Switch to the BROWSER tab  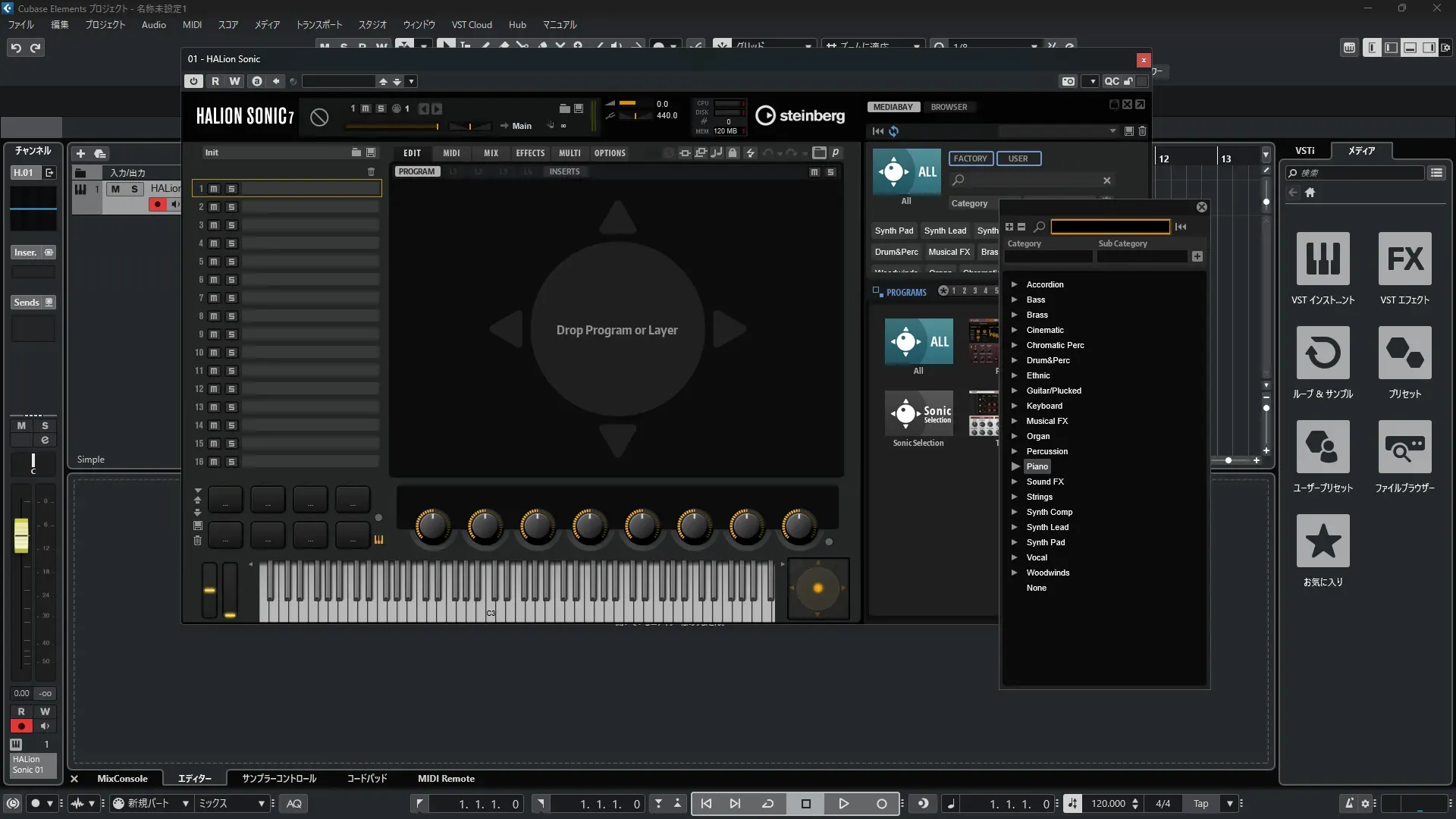click(949, 107)
